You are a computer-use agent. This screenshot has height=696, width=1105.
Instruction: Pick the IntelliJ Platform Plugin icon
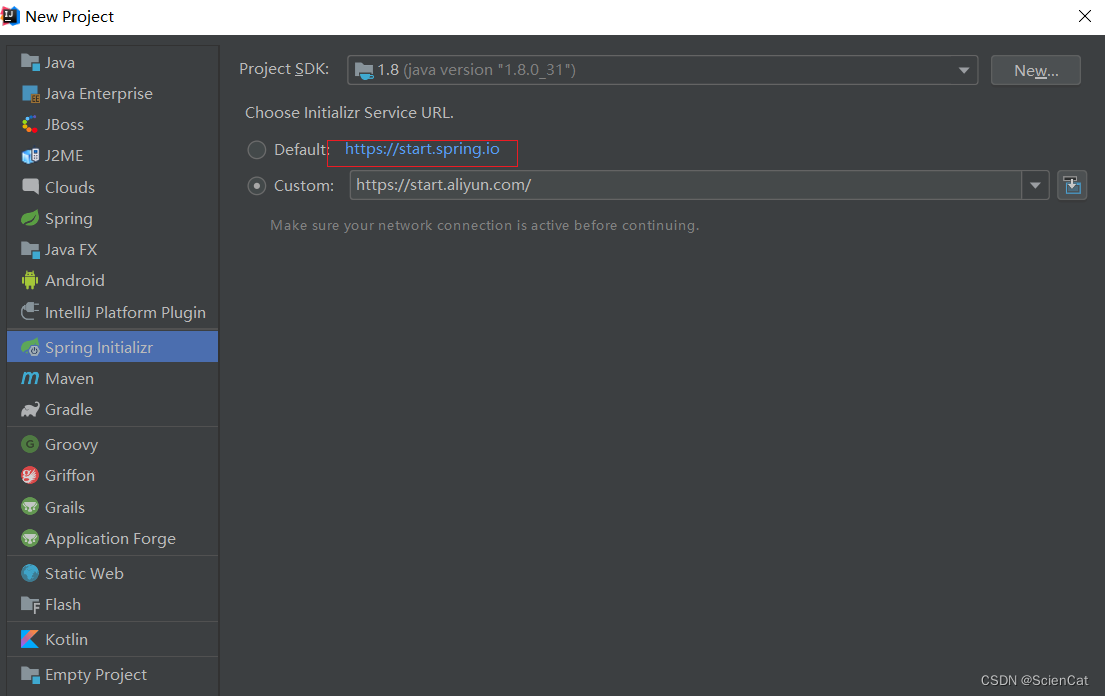pyautogui.click(x=30, y=311)
